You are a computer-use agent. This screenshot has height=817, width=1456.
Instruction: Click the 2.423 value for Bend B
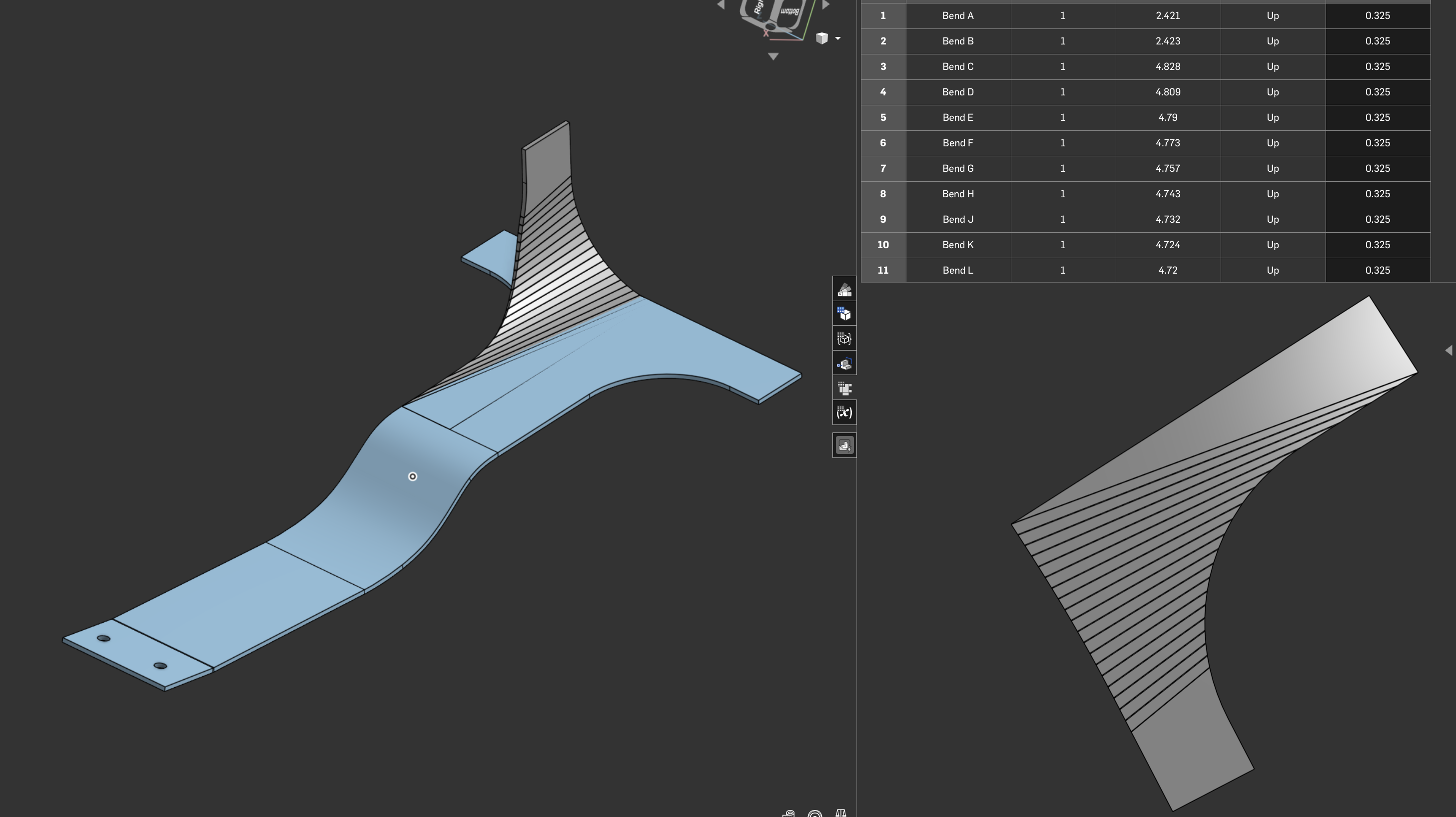coord(1168,41)
